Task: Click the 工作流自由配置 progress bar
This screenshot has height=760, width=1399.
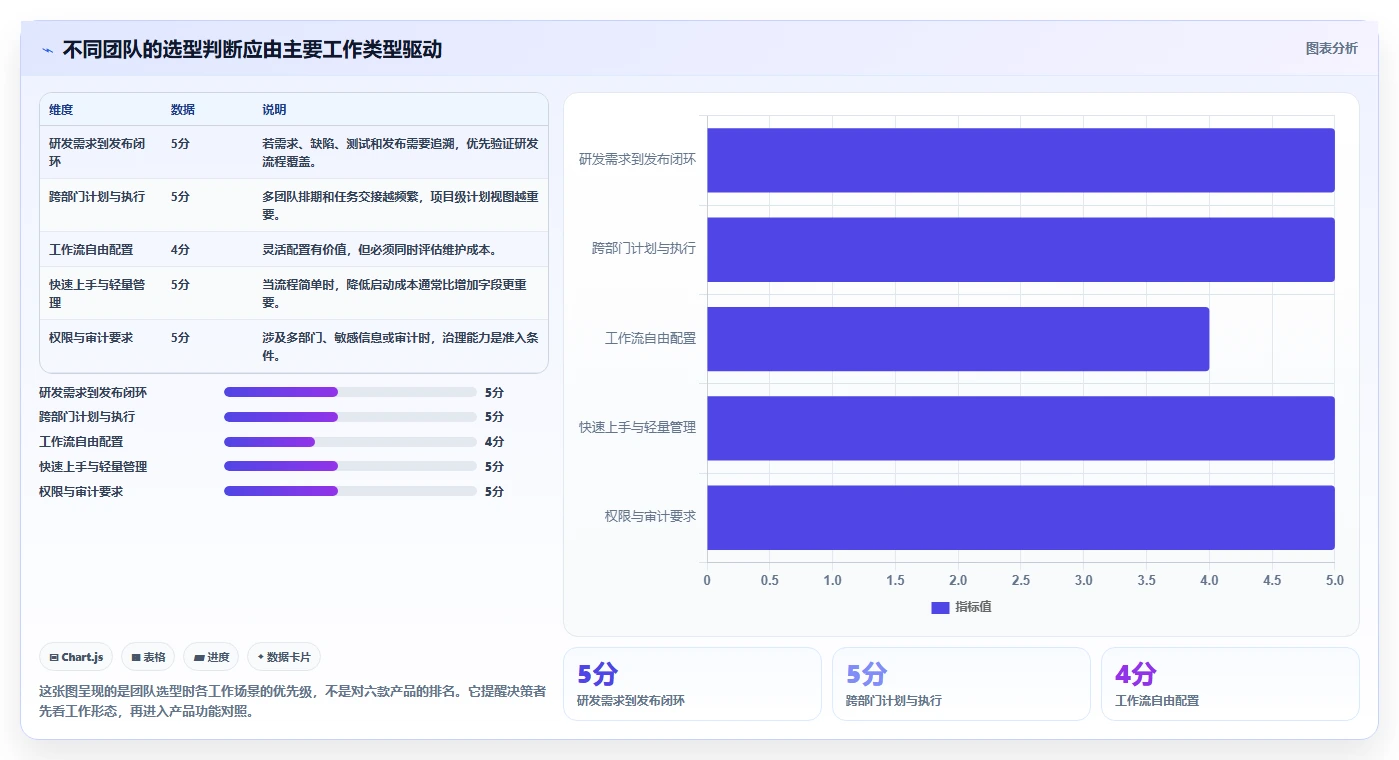Action: (x=350, y=442)
